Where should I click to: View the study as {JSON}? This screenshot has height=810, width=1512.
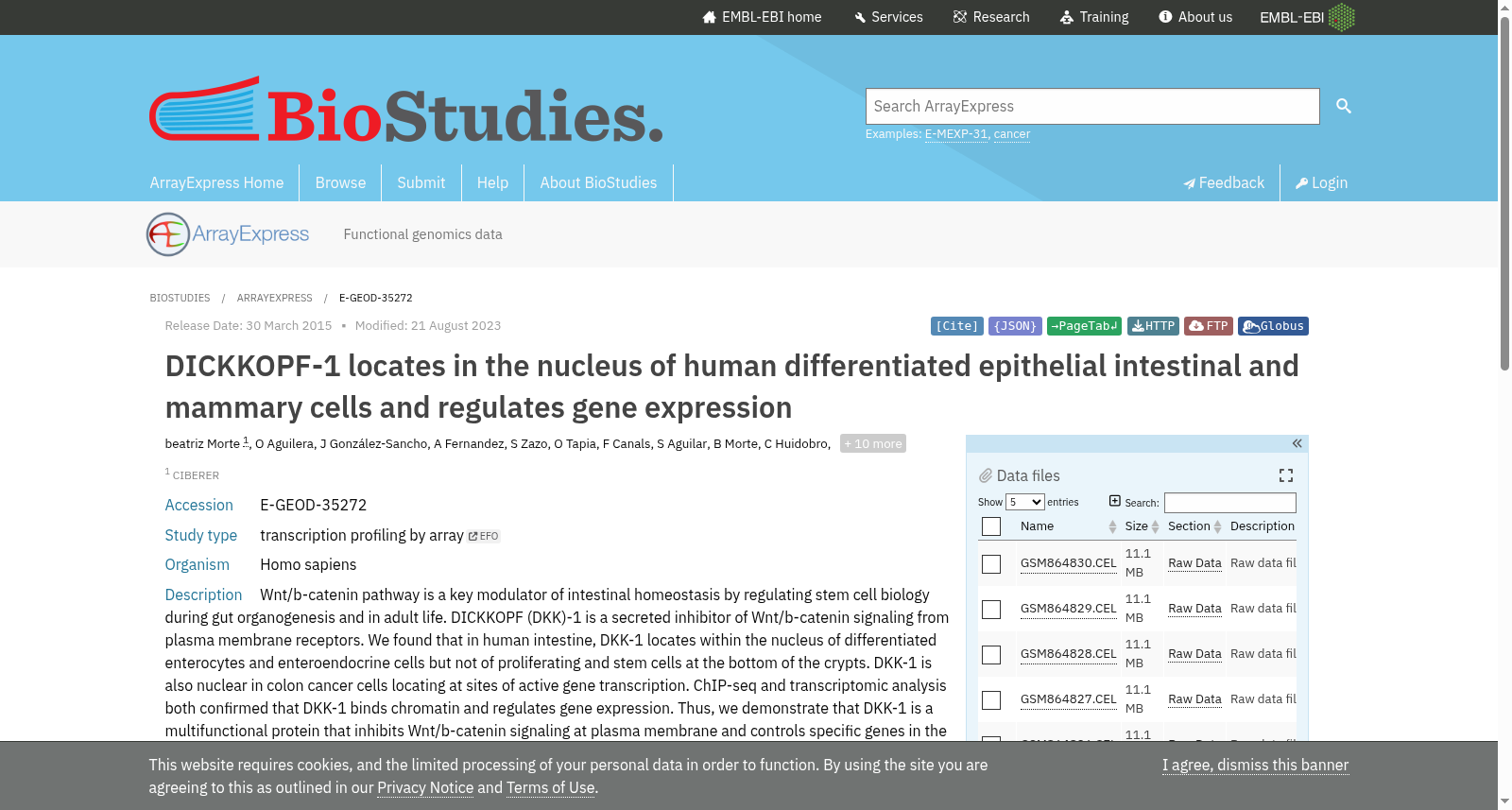pos(1015,326)
